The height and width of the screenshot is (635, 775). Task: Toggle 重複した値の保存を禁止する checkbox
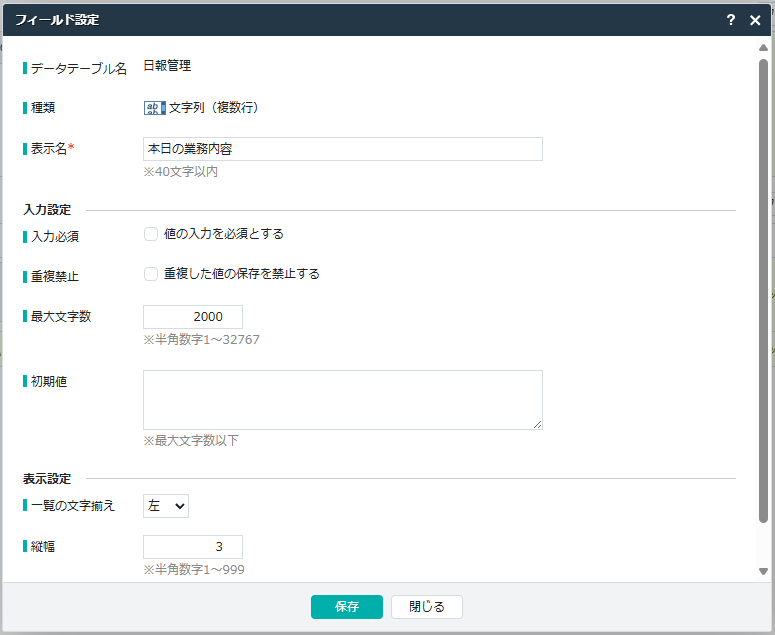point(151,274)
